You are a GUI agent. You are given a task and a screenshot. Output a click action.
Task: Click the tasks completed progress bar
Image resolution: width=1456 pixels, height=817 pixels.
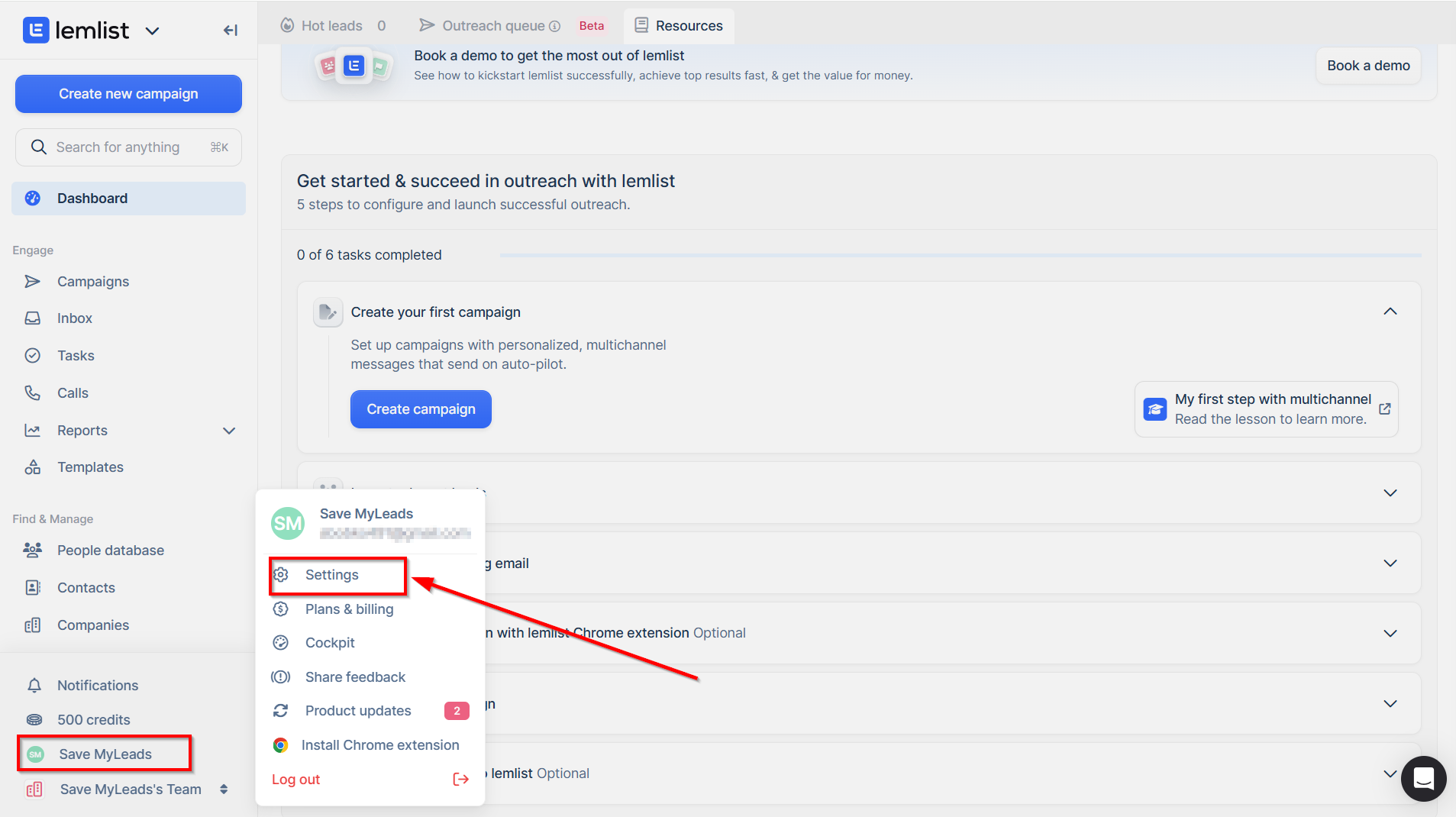point(960,255)
